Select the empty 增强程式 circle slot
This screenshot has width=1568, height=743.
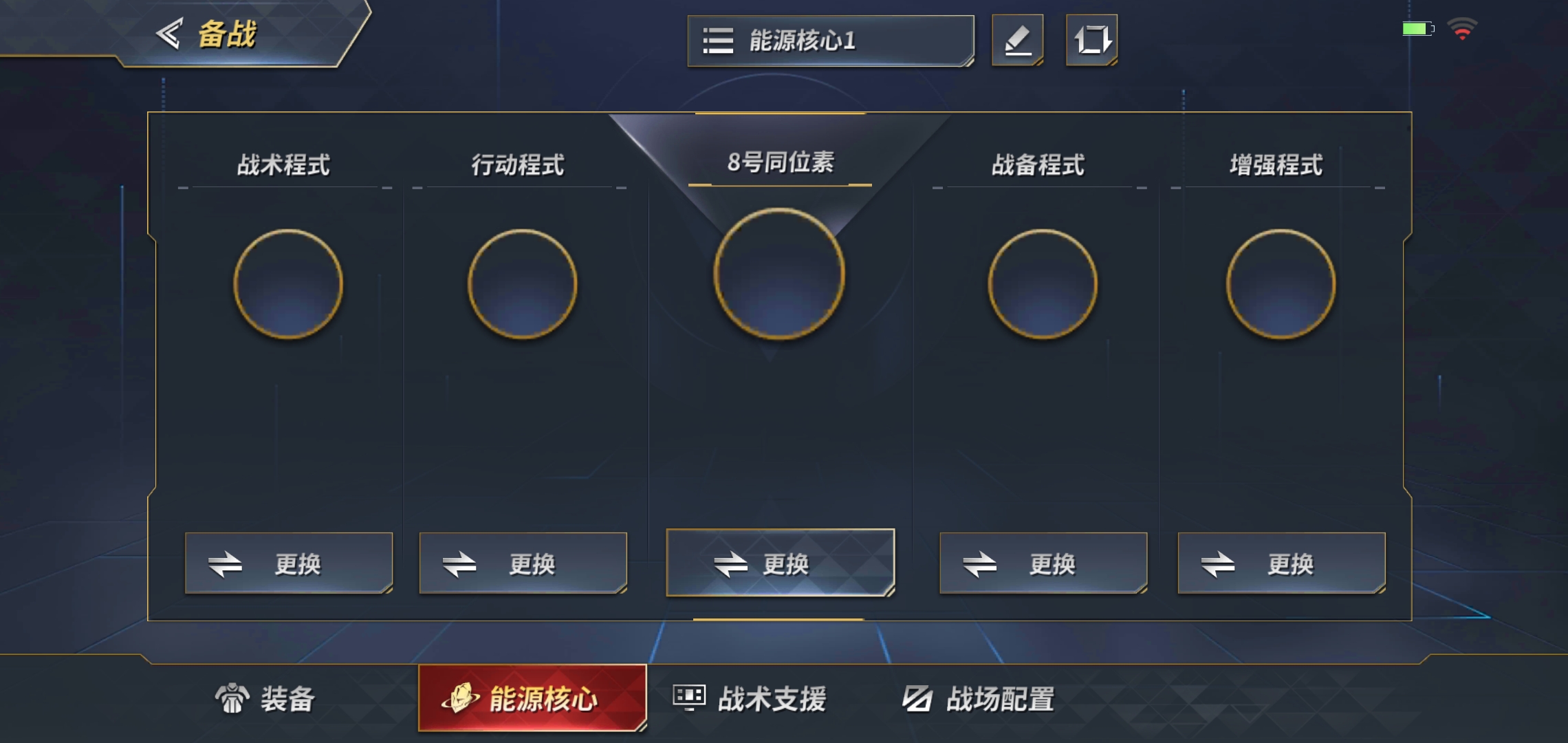click(1281, 283)
